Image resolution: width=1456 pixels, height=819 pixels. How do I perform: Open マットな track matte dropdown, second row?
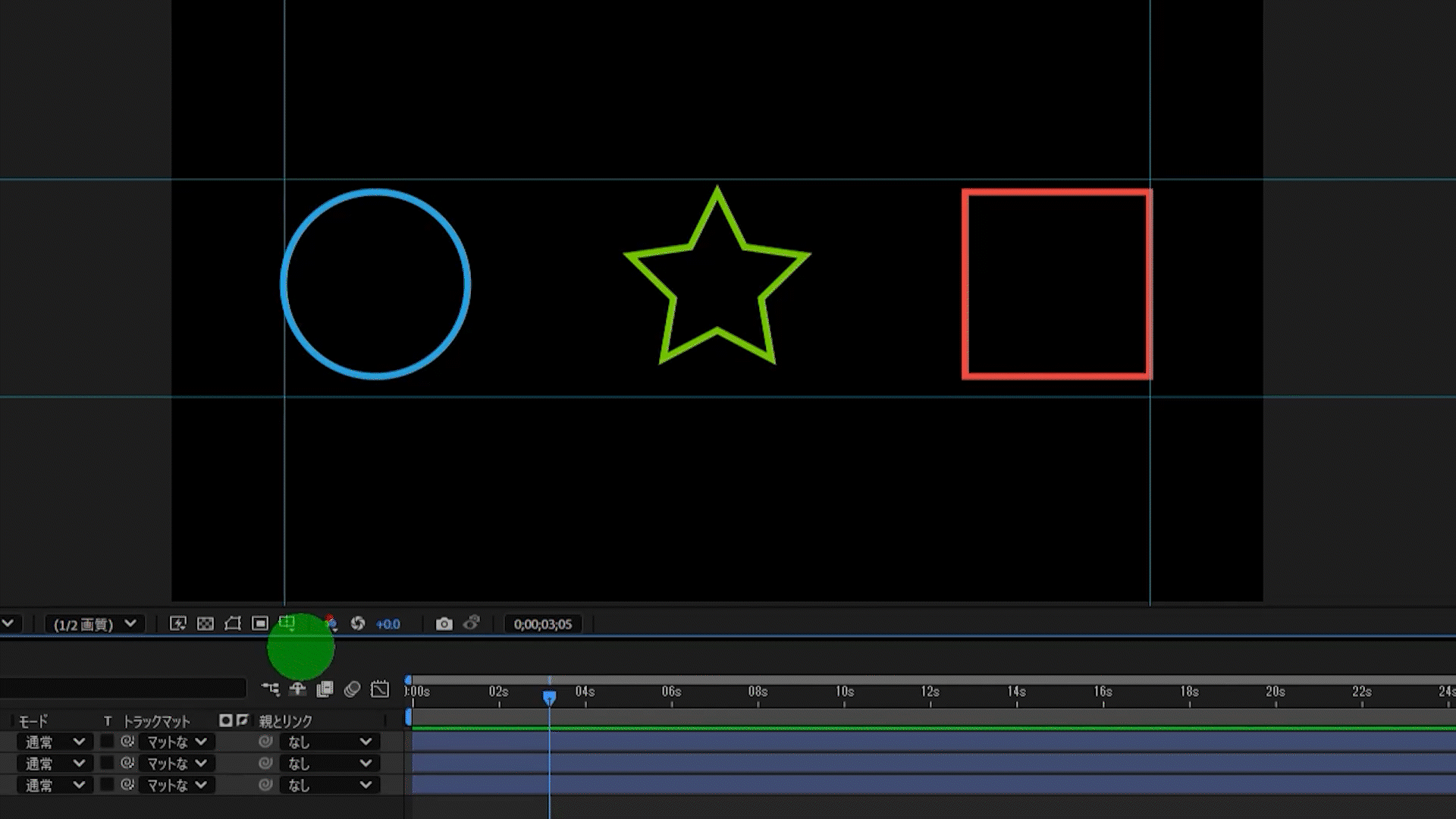coord(177,763)
